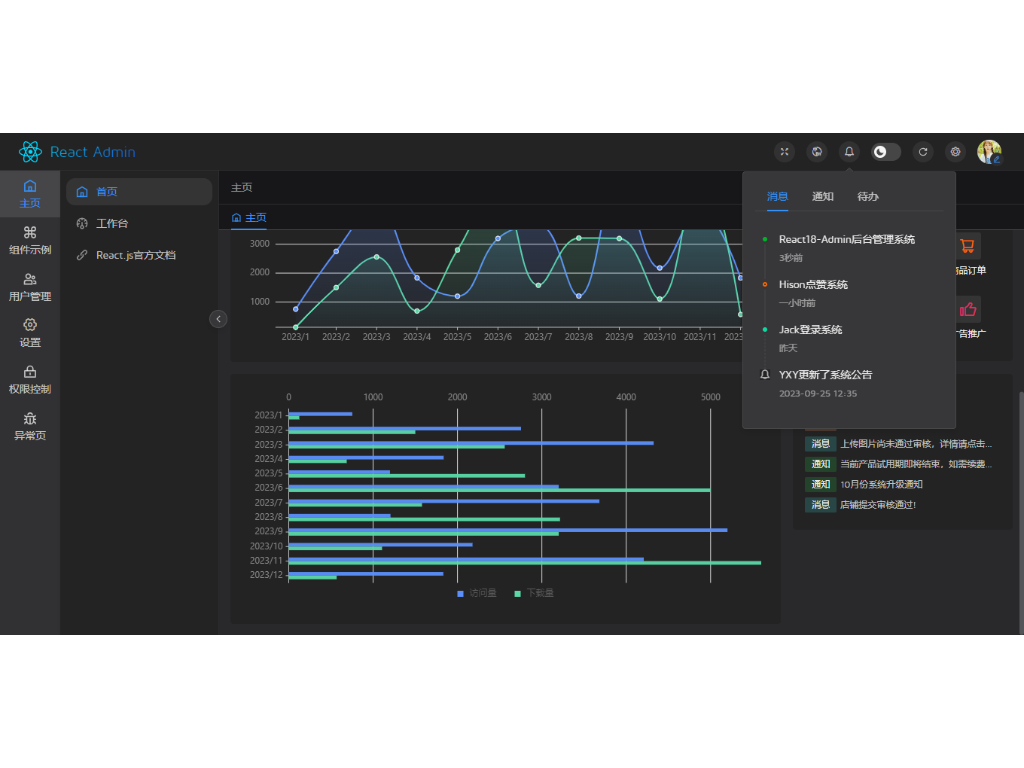Screen dimensions: 1024x768
Task: Click the notification bell icon
Action: click(849, 152)
